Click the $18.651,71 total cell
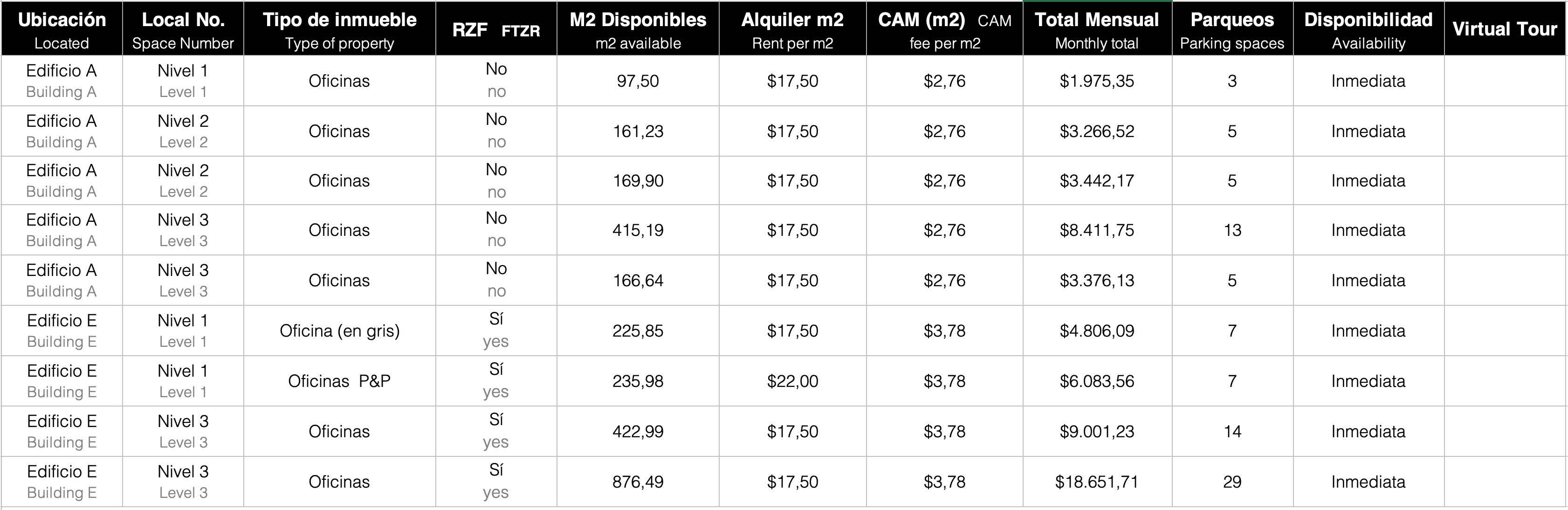 point(1098,482)
